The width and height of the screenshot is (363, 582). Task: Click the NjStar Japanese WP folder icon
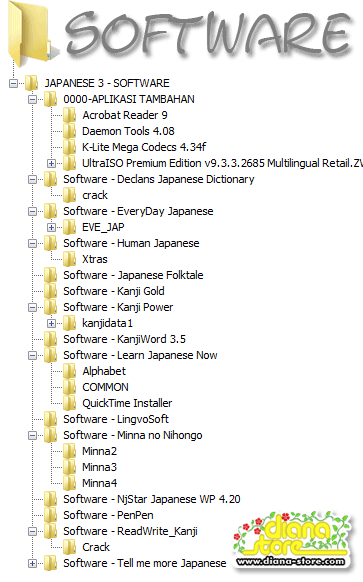click(x=50, y=499)
